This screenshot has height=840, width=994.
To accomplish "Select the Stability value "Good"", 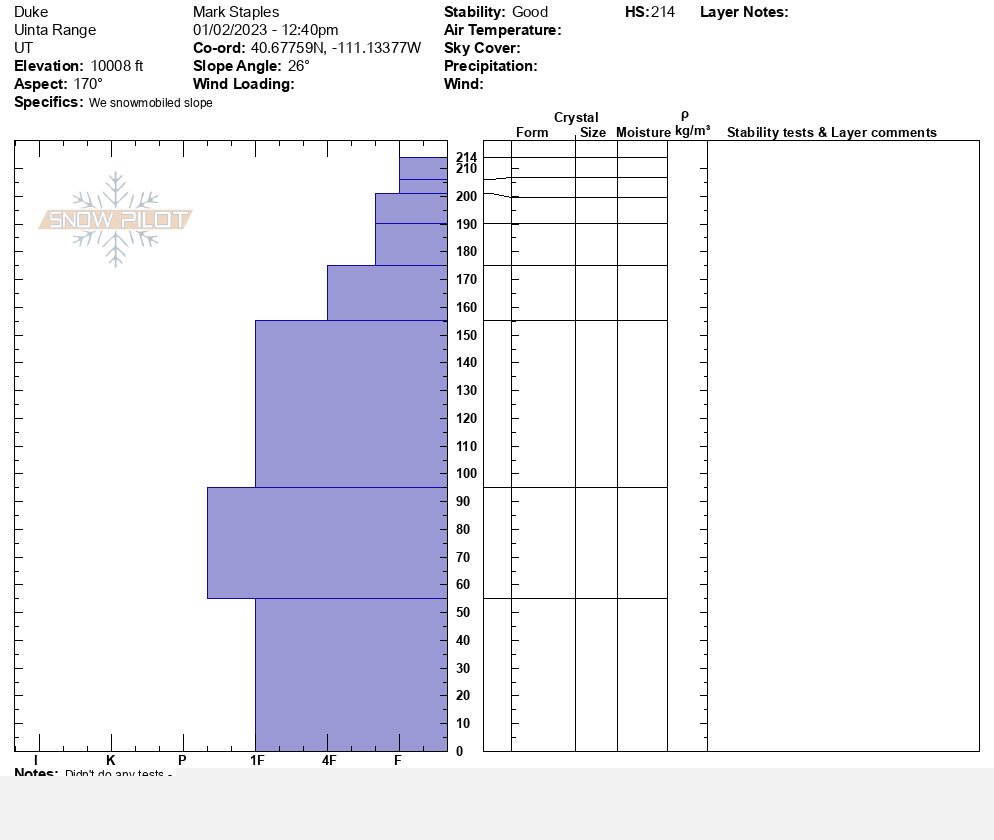I will [x=530, y=12].
